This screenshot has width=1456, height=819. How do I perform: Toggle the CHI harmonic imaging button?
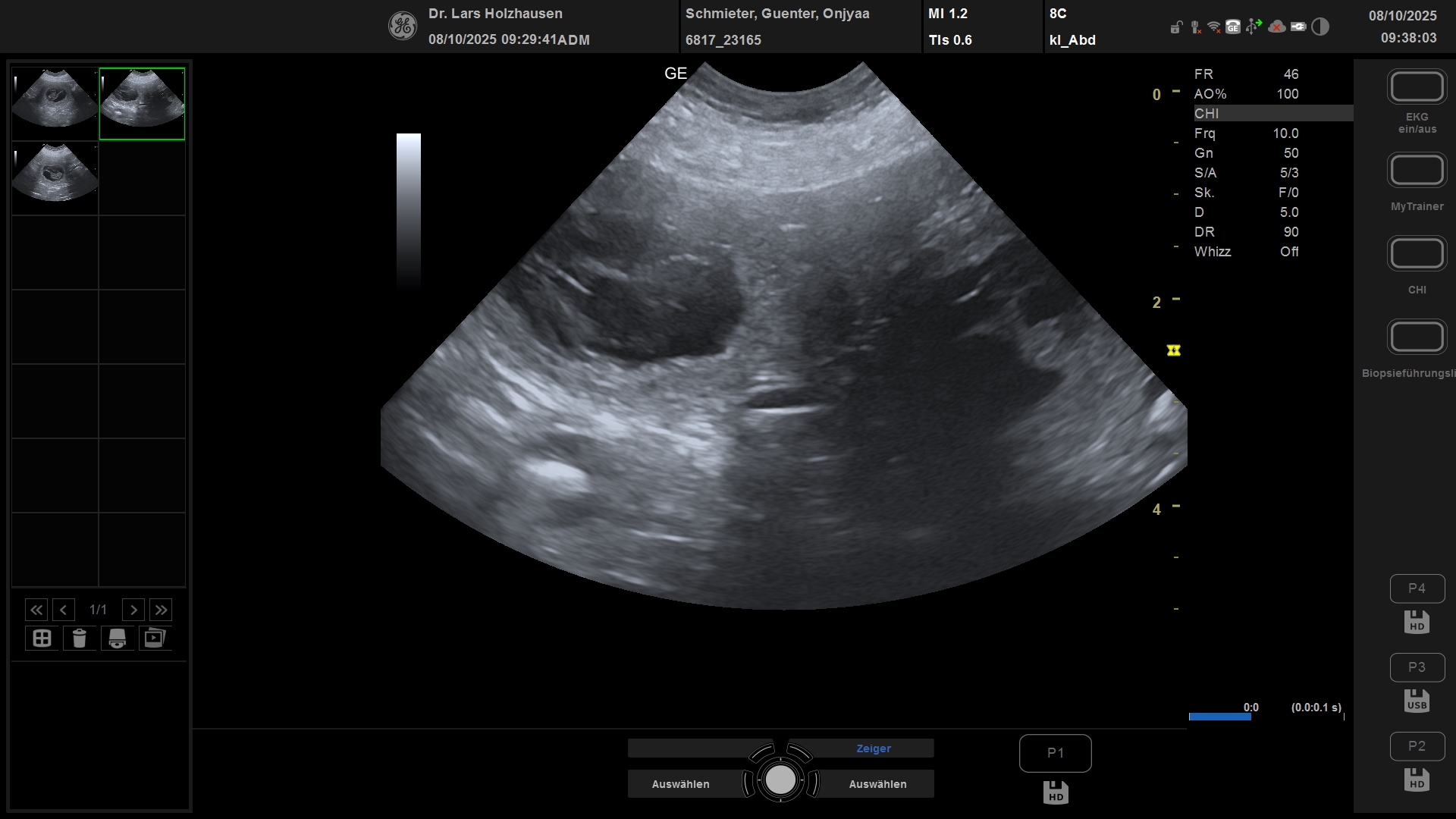1417,254
